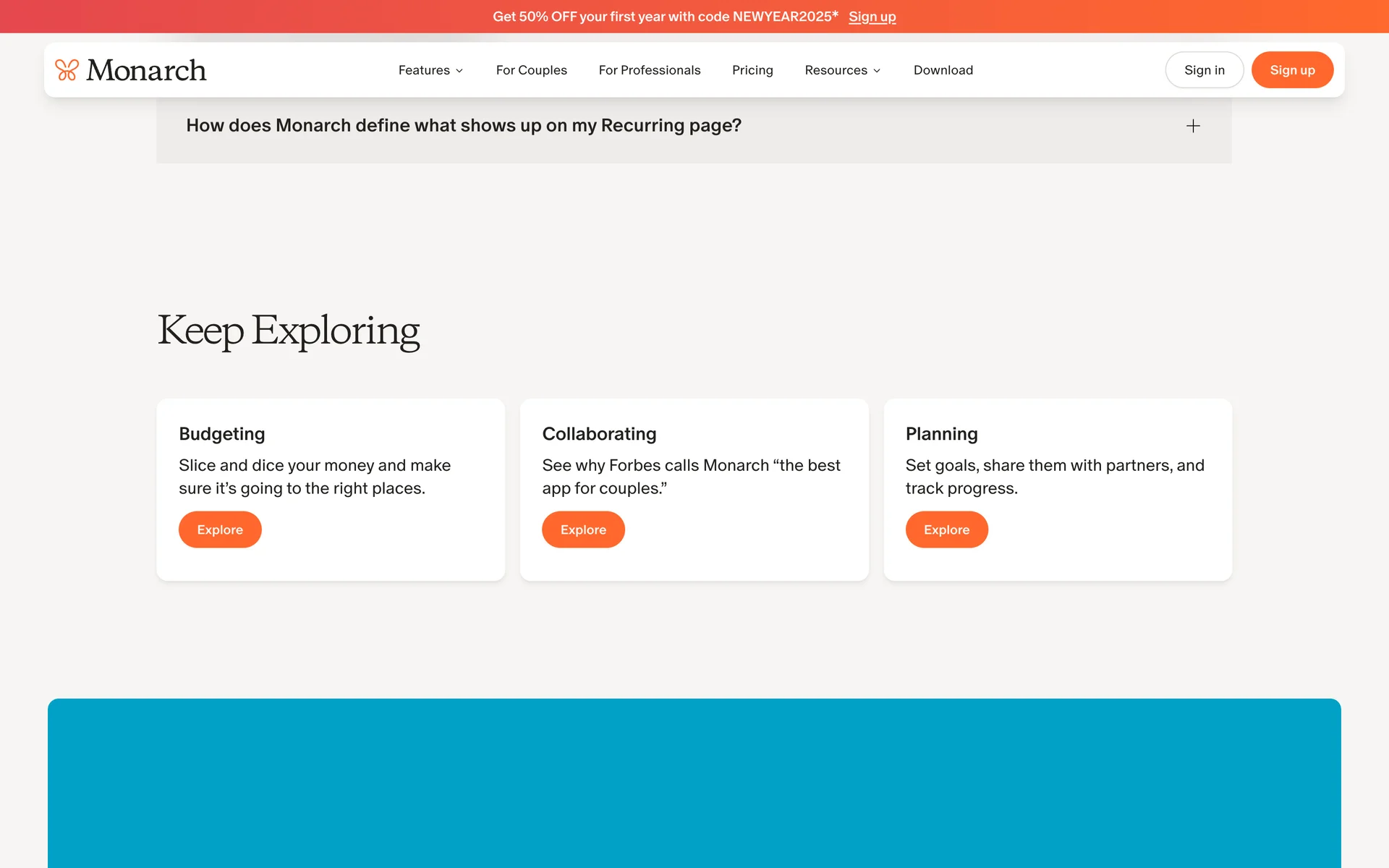
Task: Expand the Recurring page FAQ plus icon
Action: pyautogui.click(x=1193, y=126)
